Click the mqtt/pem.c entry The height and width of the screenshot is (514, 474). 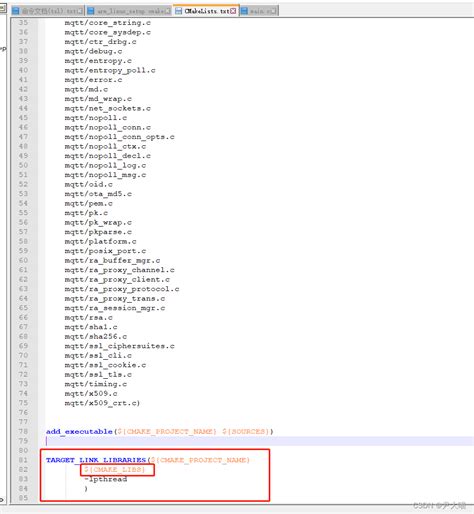(x=88, y=203)
